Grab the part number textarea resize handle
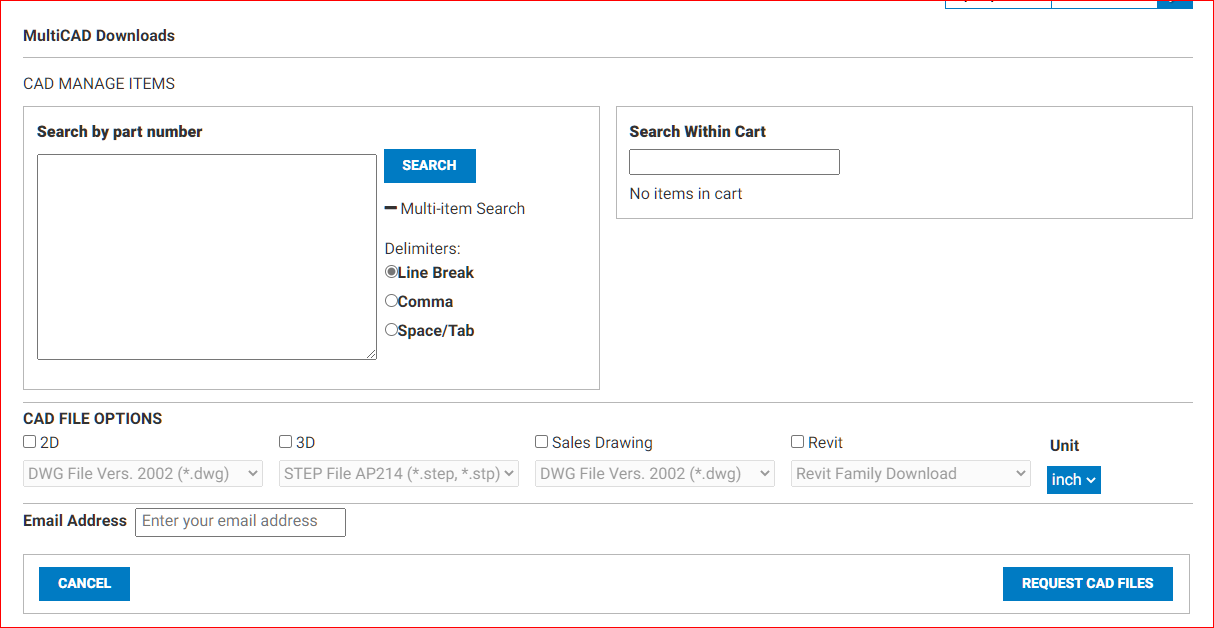The image size is (1214, 628). tap(371, 354)
